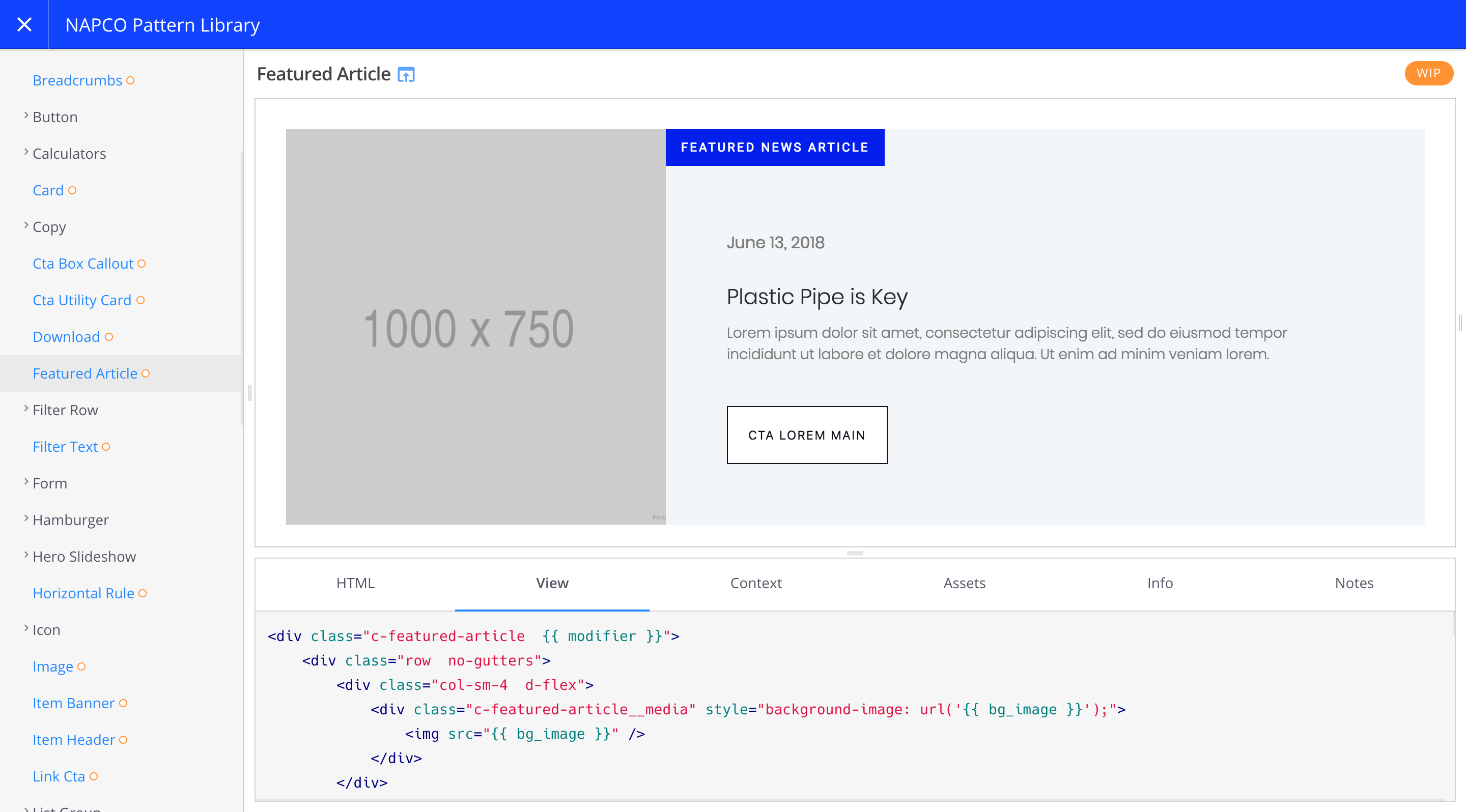Screen dimensions: 1466x812
Task: Select the Horizontal Rule pattern
Action: [83, 593]
